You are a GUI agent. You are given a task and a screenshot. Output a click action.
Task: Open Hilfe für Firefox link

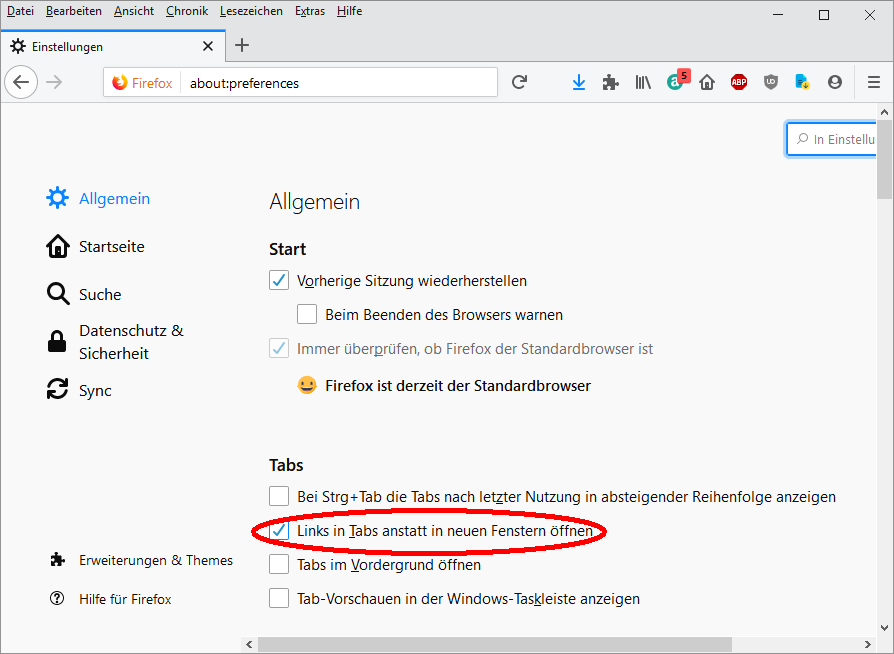point(111,599)
